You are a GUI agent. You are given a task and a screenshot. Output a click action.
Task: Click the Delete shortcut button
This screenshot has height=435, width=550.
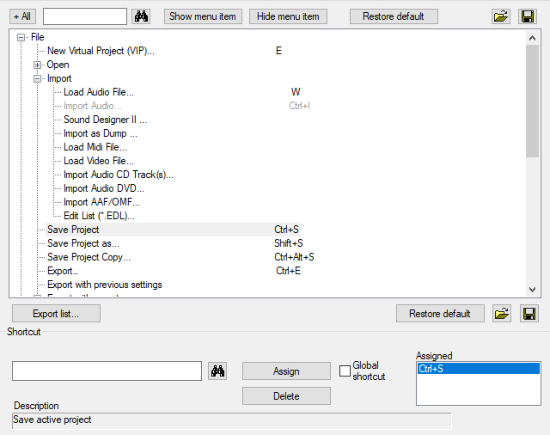(286, 396)
